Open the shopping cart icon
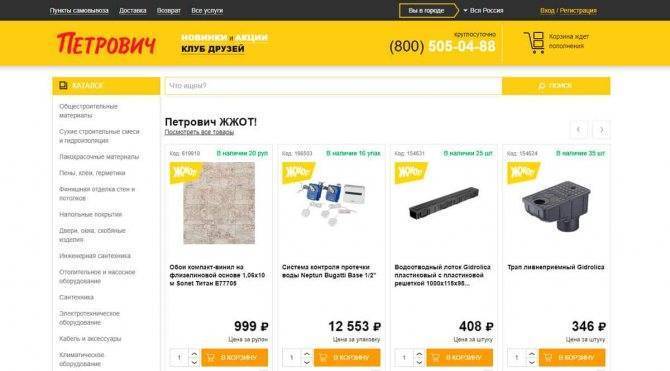670x371 pixels. tap(534, 42)
